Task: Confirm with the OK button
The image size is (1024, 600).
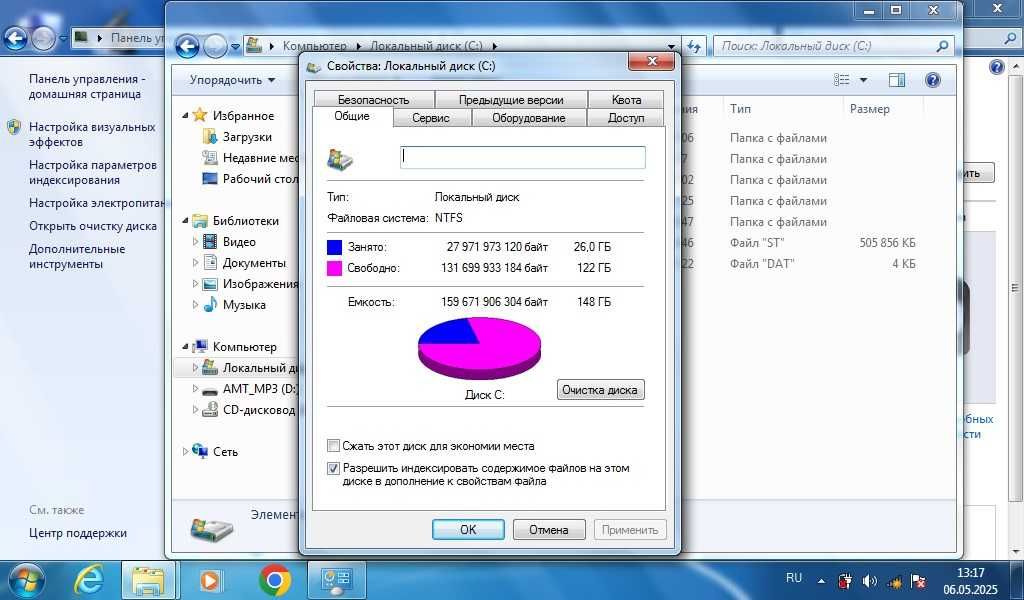Action: (x=468, y=529)
